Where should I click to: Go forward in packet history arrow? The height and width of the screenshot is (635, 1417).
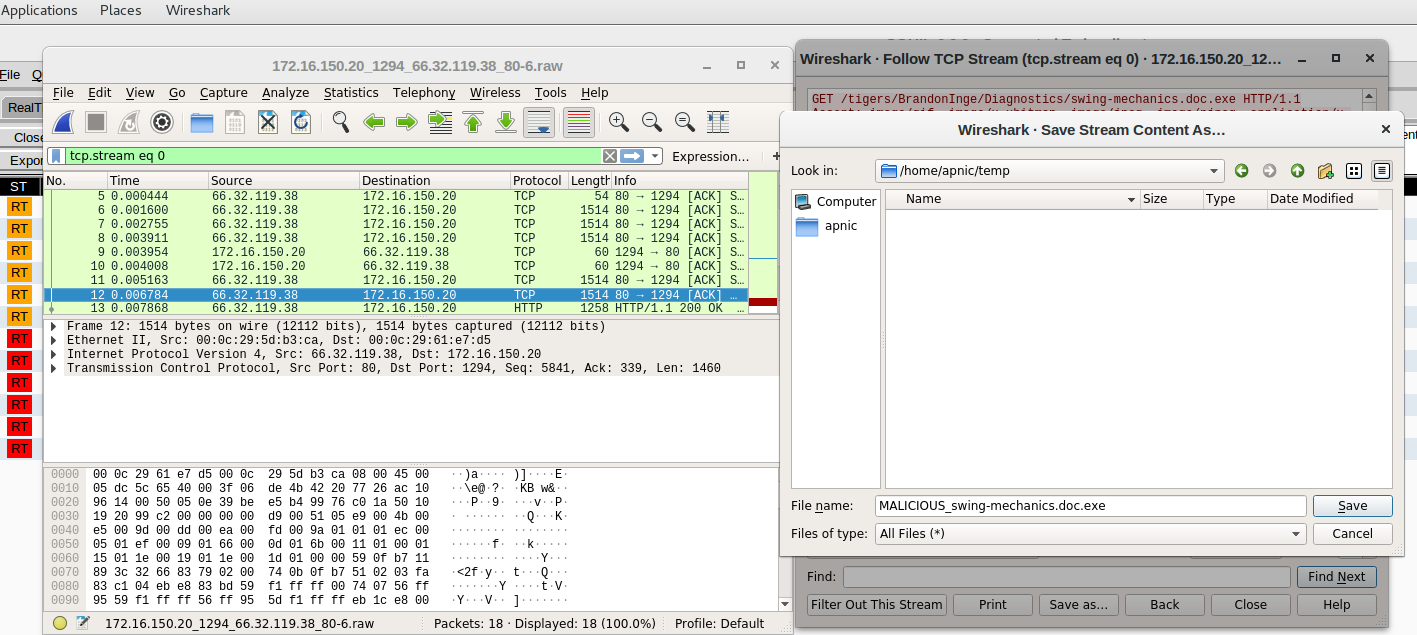click(x=407, y=122)
